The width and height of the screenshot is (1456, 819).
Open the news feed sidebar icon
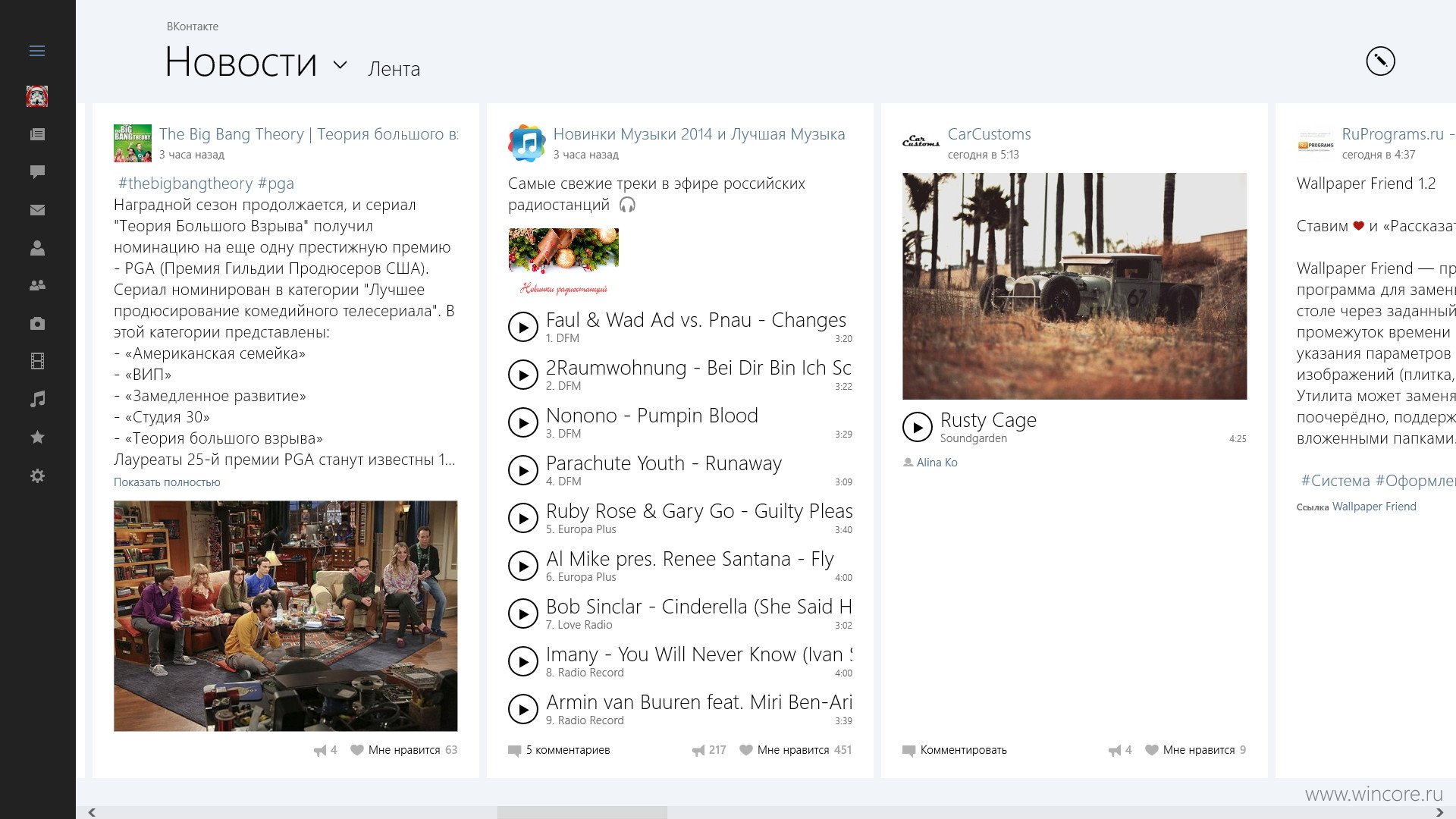(x=37, y=134)
